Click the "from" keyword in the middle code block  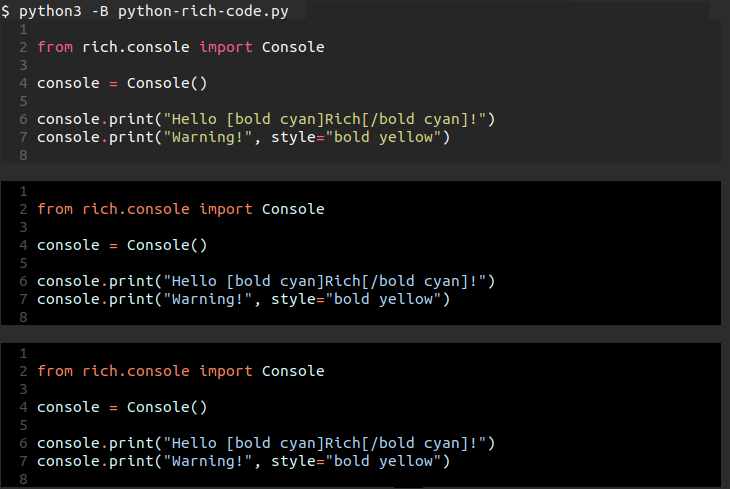pos(54,209)
